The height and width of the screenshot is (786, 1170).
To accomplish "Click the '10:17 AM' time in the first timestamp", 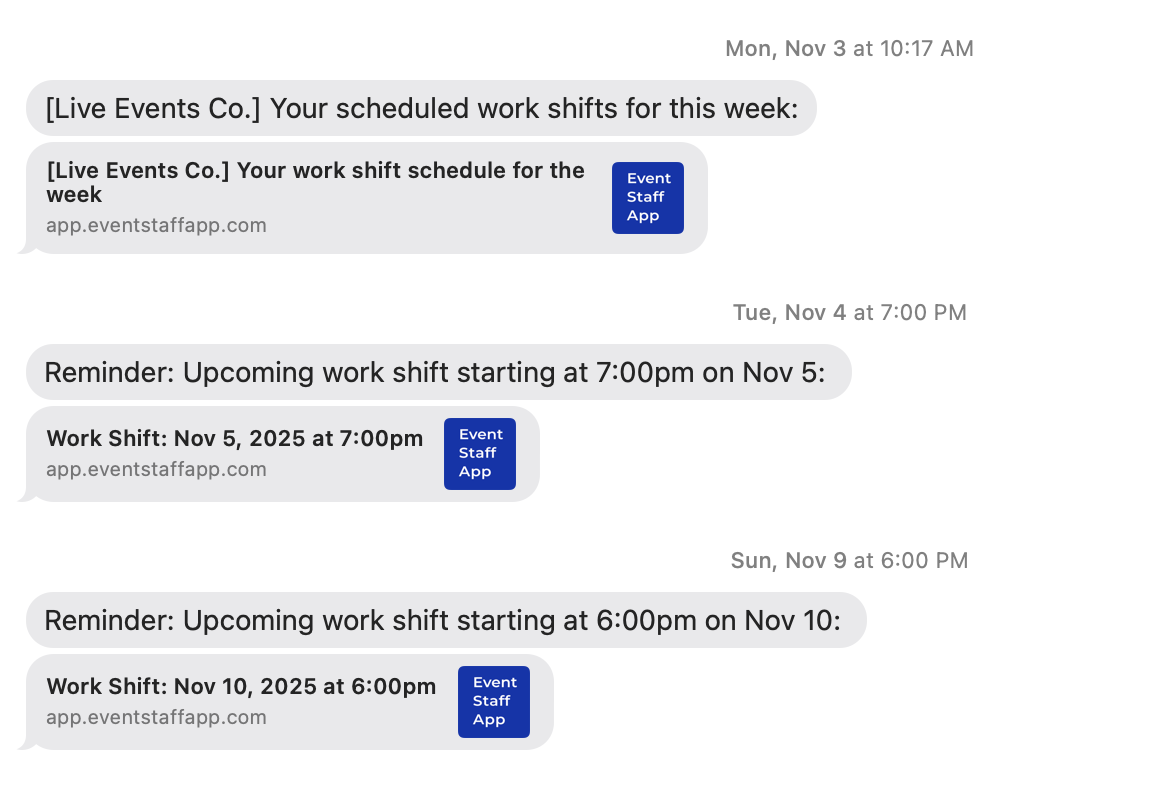I will click(926, 48).
